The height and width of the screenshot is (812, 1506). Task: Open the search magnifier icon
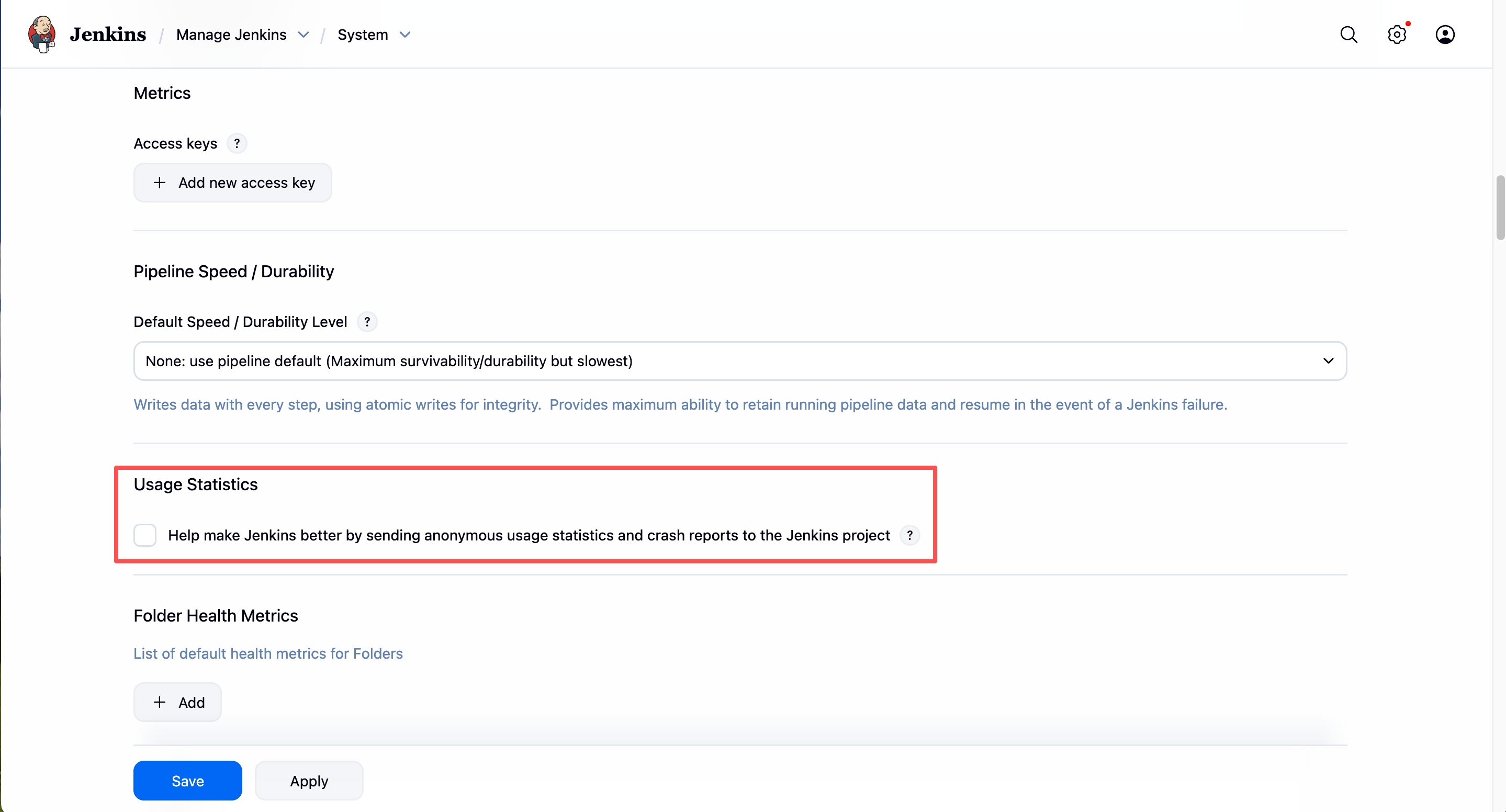[x=1348, y=35]
